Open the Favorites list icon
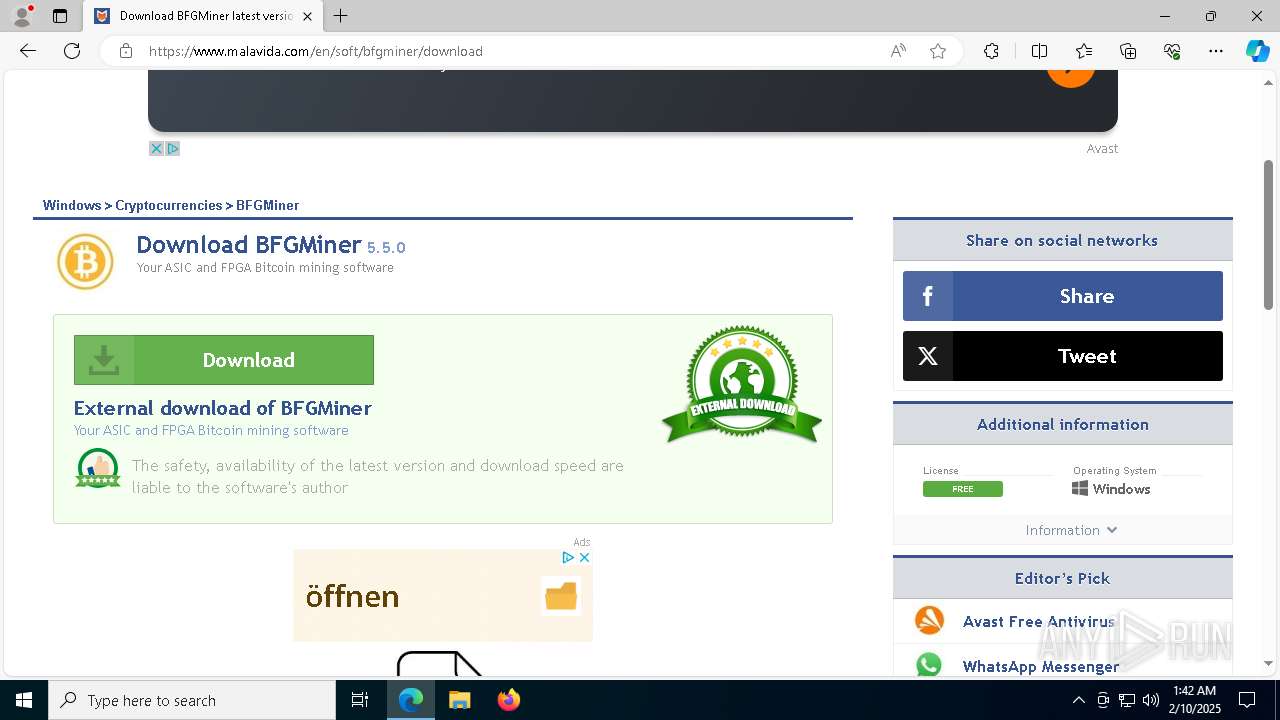 click(1084, 51)
